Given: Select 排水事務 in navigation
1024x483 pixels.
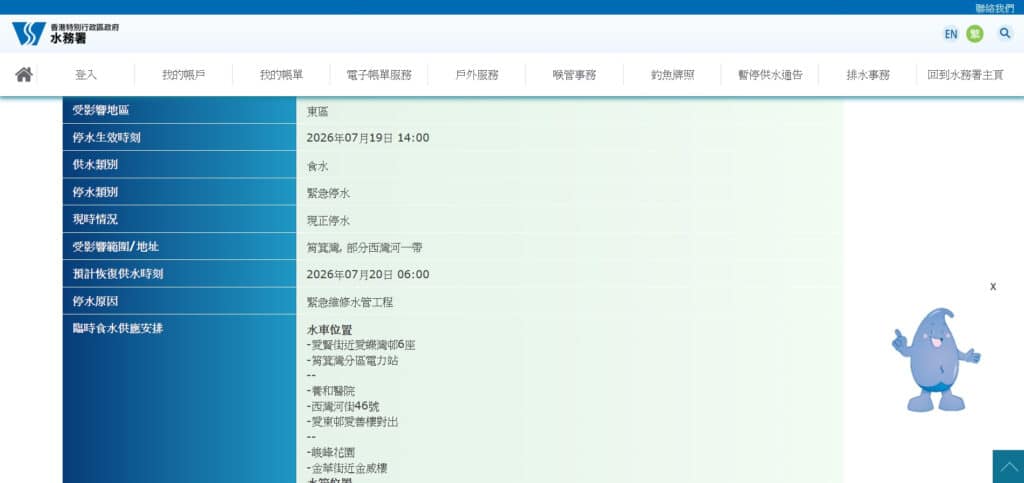Looking at the screenshot, I should [867, 74].
